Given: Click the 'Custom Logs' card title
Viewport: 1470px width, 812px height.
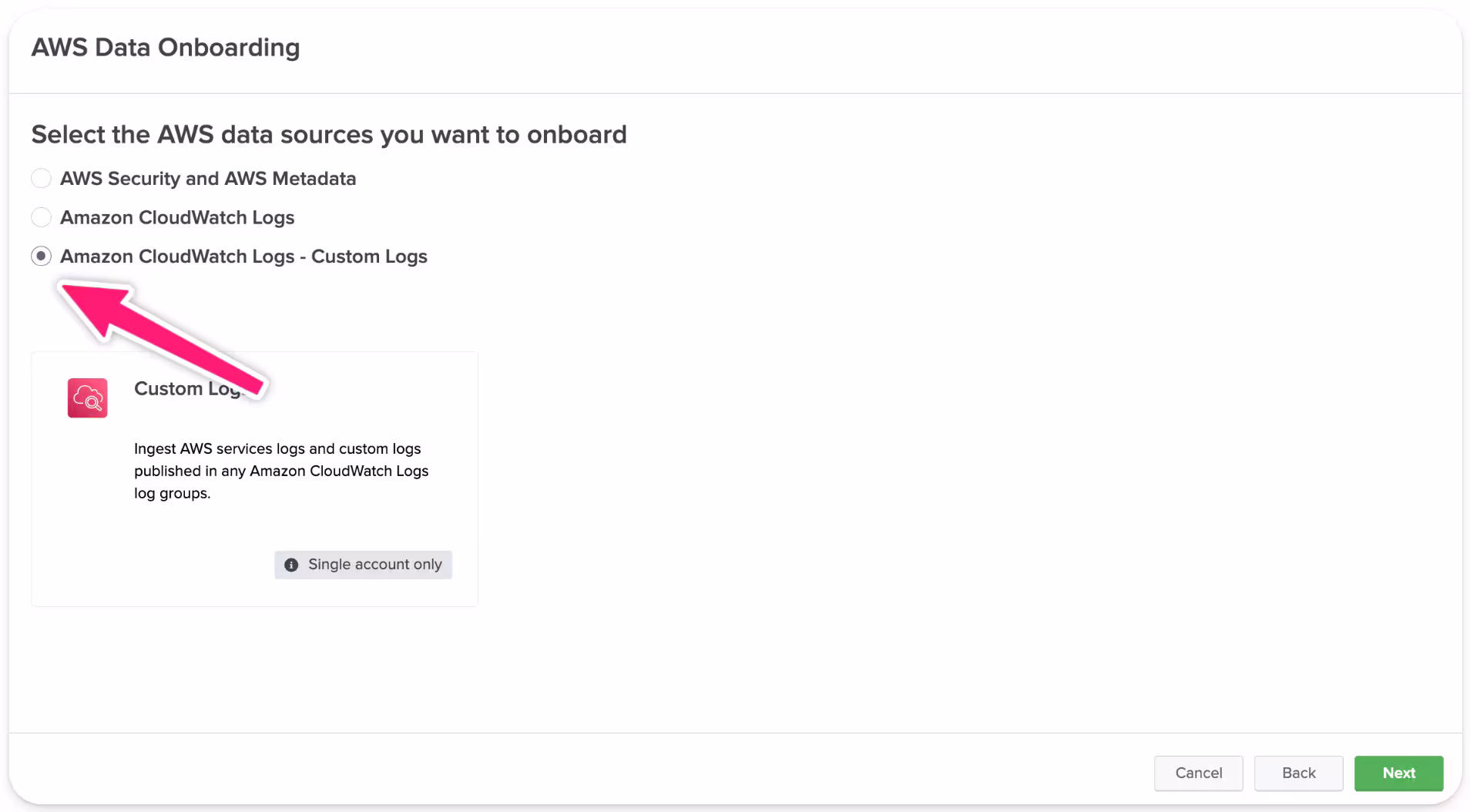Looking at the screenshot, I should tap(169, 389).
